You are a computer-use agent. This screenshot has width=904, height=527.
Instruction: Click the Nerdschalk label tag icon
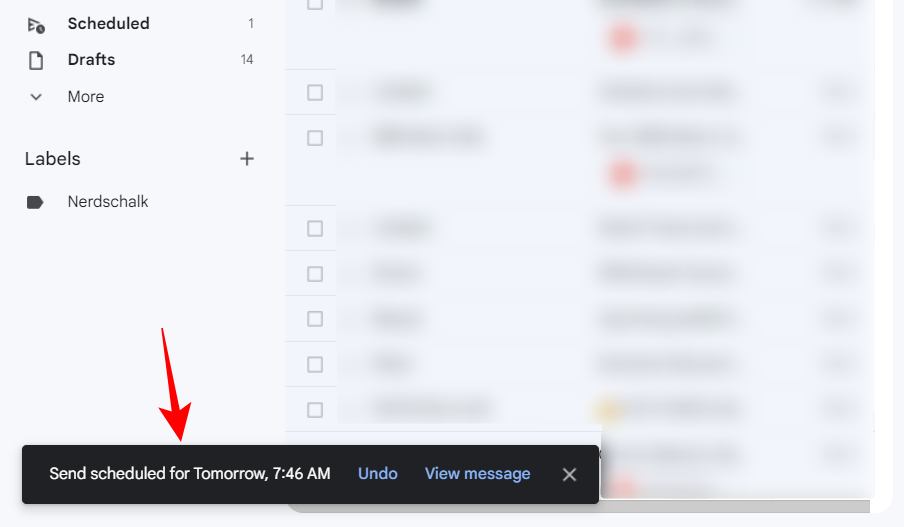[x=35, y=202]
